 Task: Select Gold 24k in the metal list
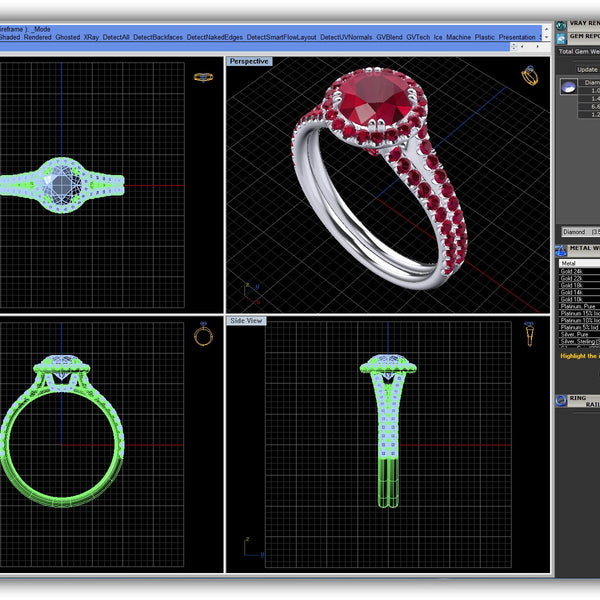[x=573, y=271]
